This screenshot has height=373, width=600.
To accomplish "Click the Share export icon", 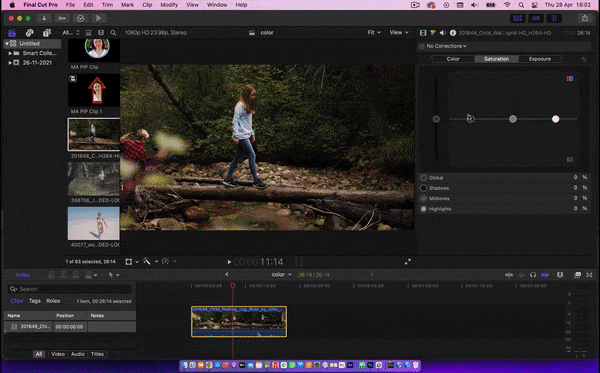I will (x=585, y=18).
